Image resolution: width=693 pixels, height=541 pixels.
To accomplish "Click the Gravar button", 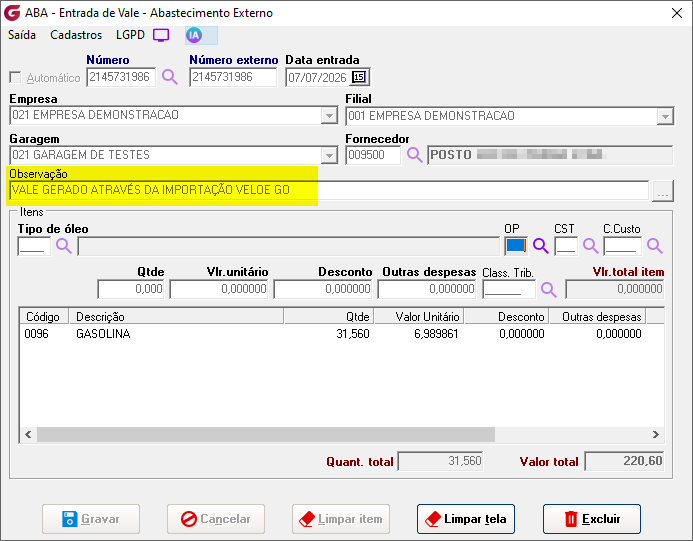I will (x=91, y=519).
